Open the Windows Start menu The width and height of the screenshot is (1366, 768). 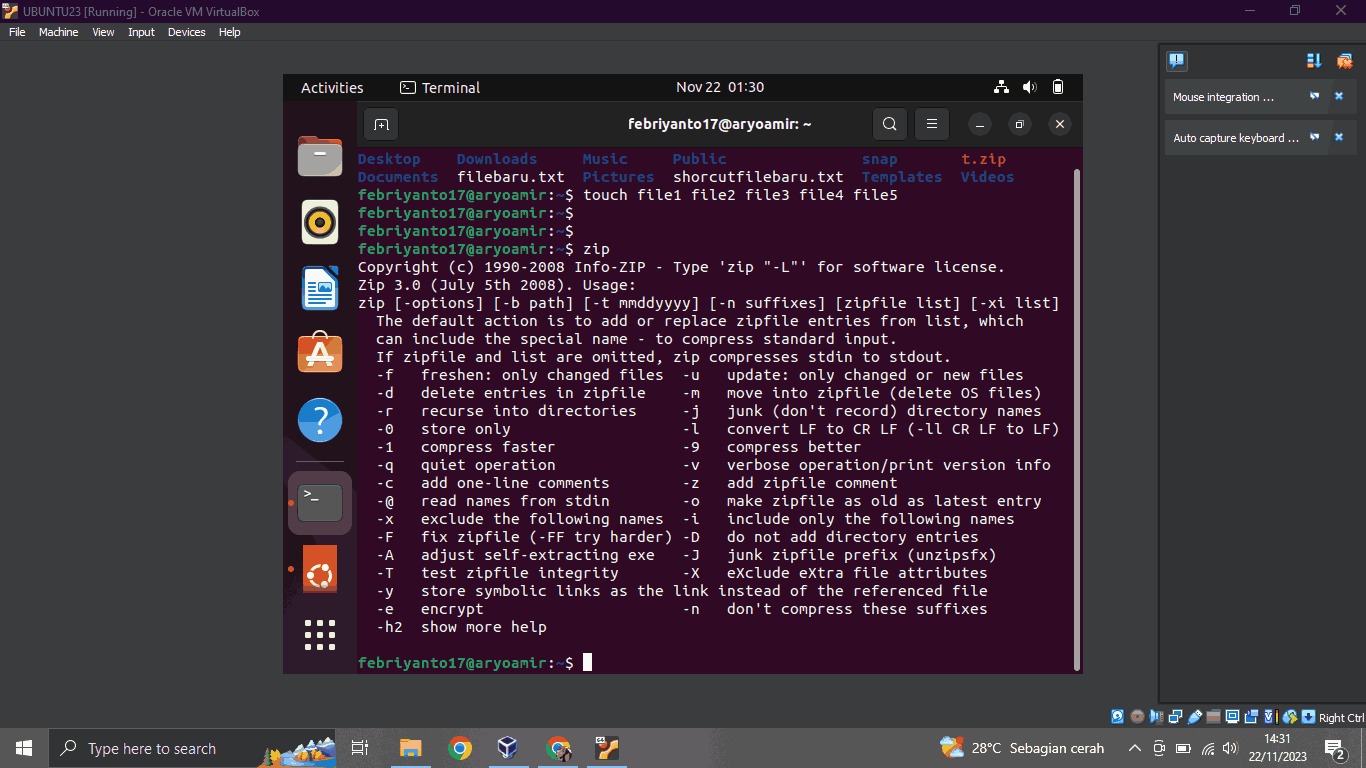[24, 748]
